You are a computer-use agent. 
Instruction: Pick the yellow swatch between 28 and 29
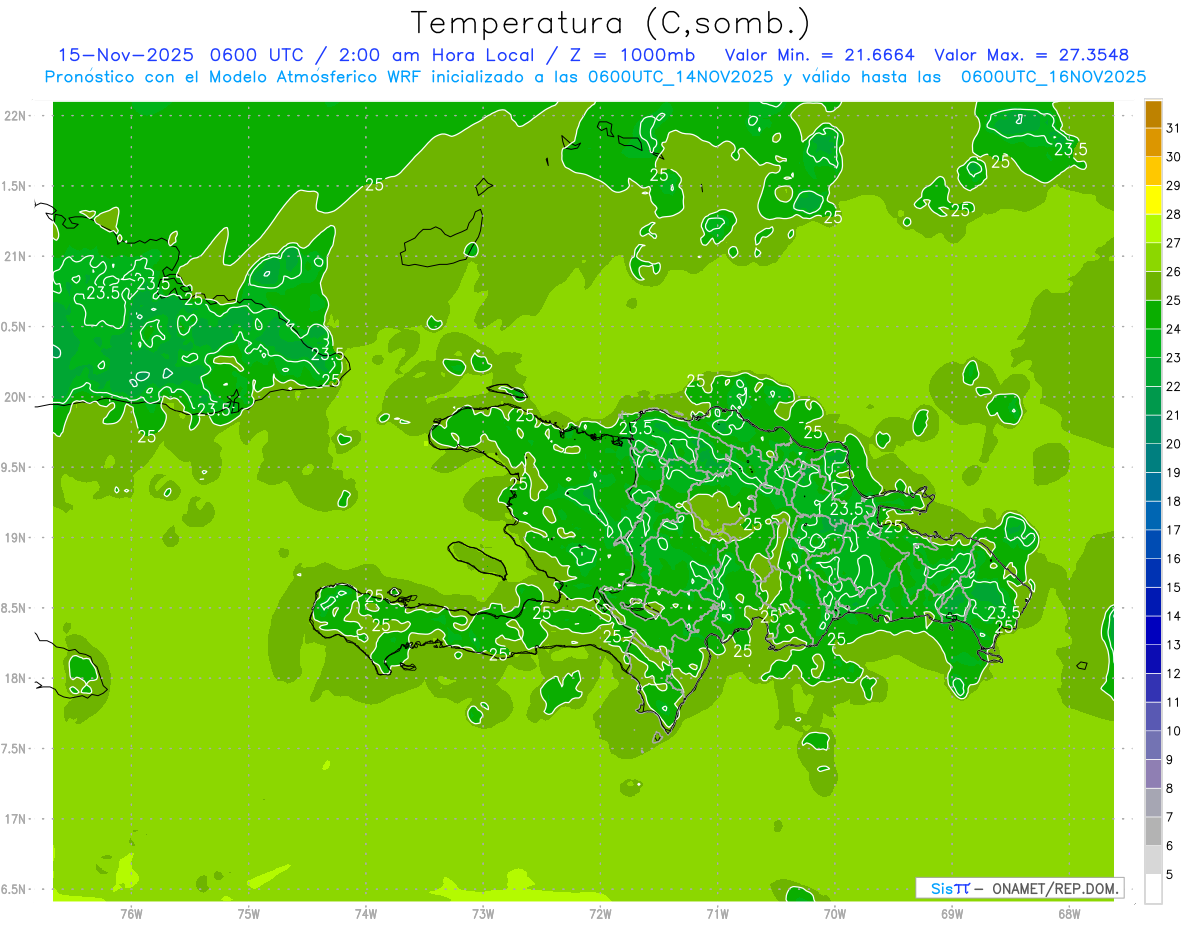tap(1153, 200)
